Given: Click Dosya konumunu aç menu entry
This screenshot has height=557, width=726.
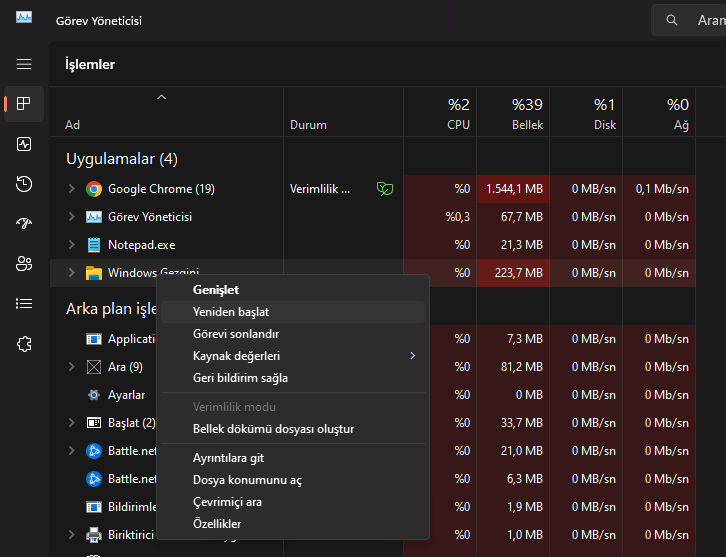Looking at the screenshot, I should [247, 480].
